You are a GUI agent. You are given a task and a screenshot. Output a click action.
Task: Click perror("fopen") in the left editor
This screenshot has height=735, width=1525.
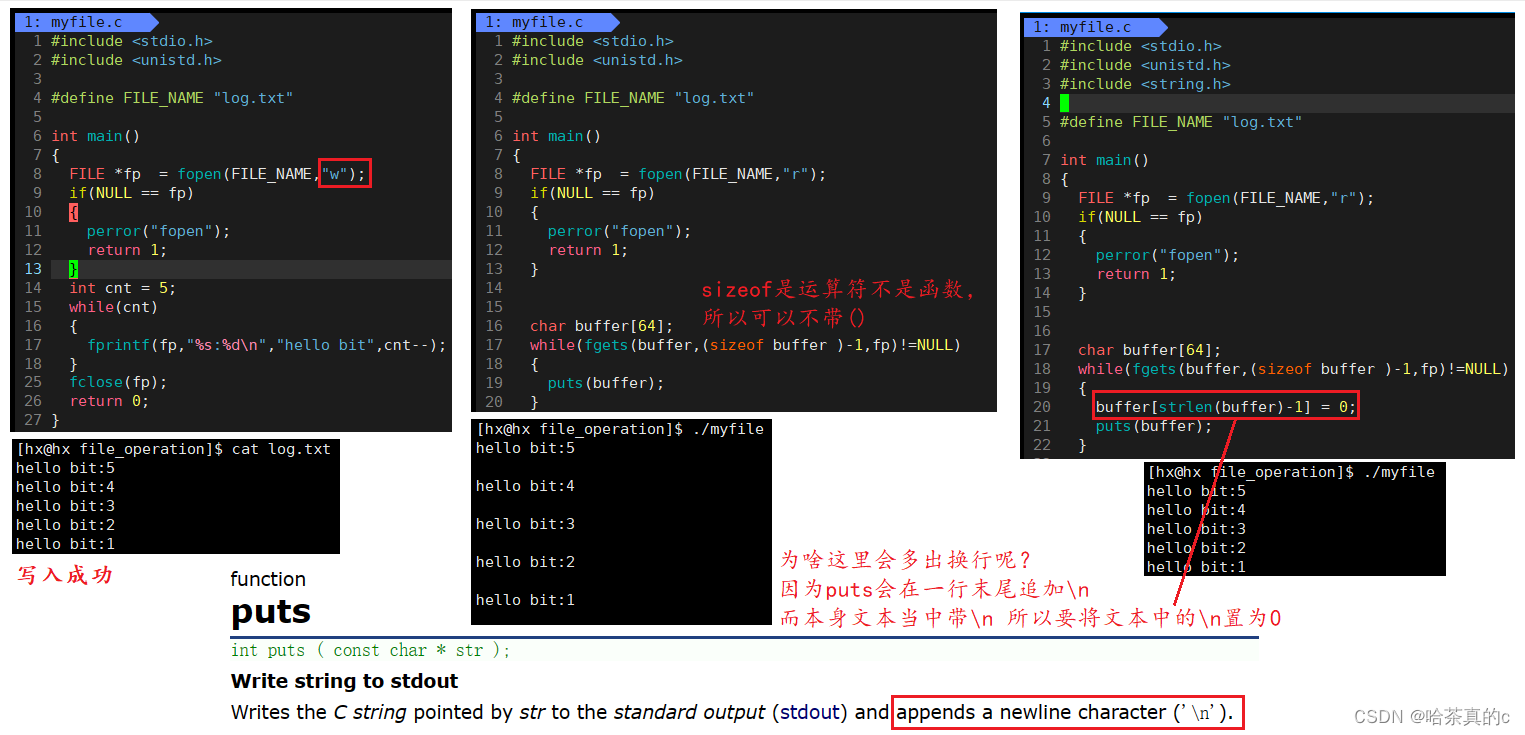pyautogui.click(x=158, y=231)
